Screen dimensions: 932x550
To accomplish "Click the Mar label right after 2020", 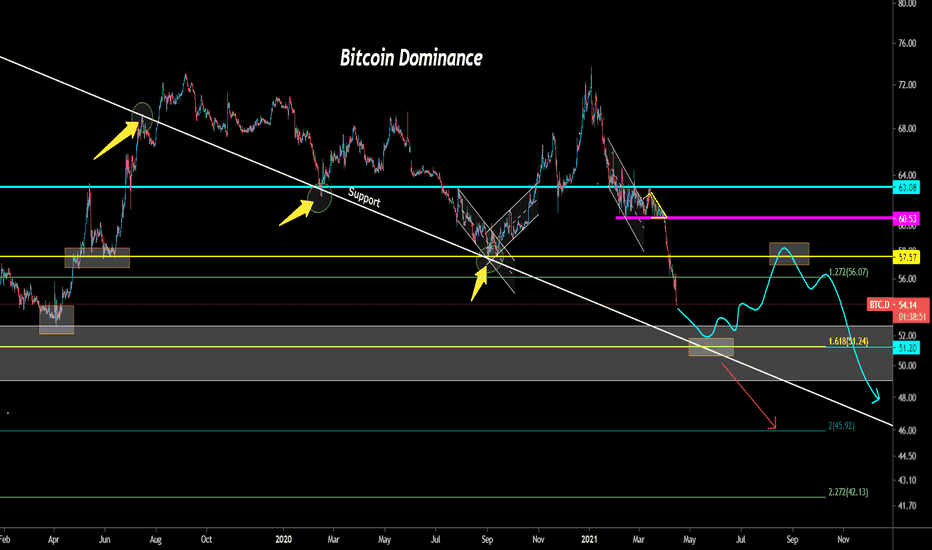I will (333, 540).
